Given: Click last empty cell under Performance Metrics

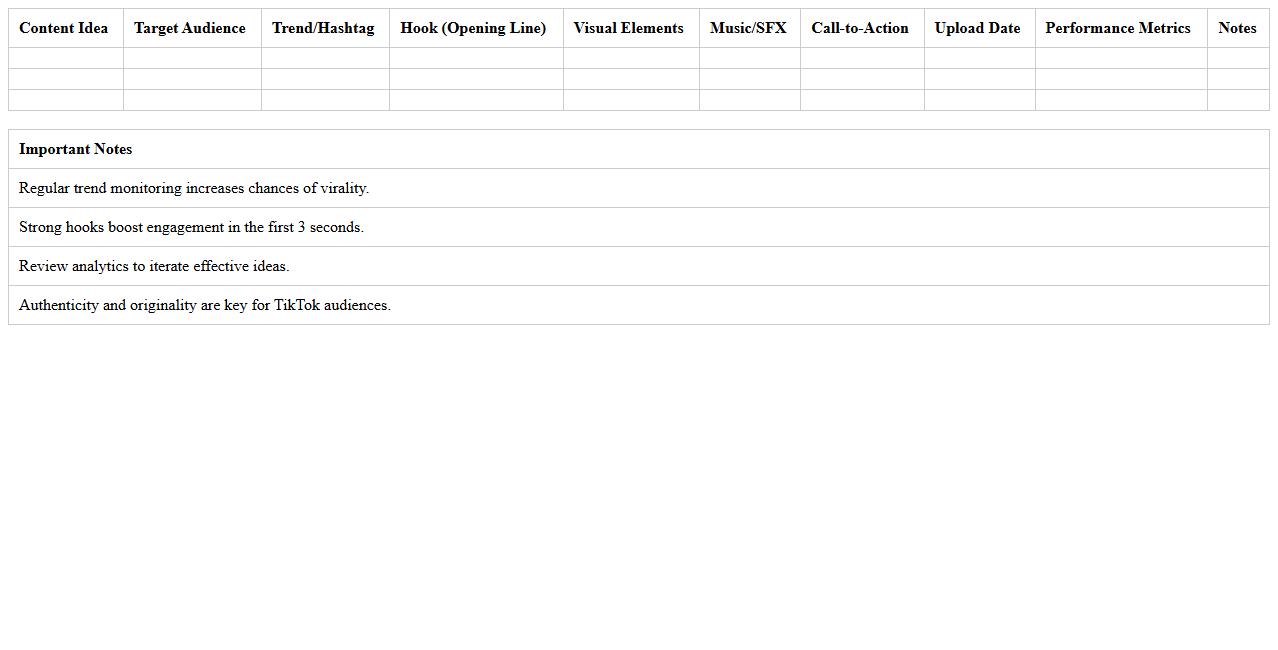Looking at the screenshot, I should coord(1120,100).
